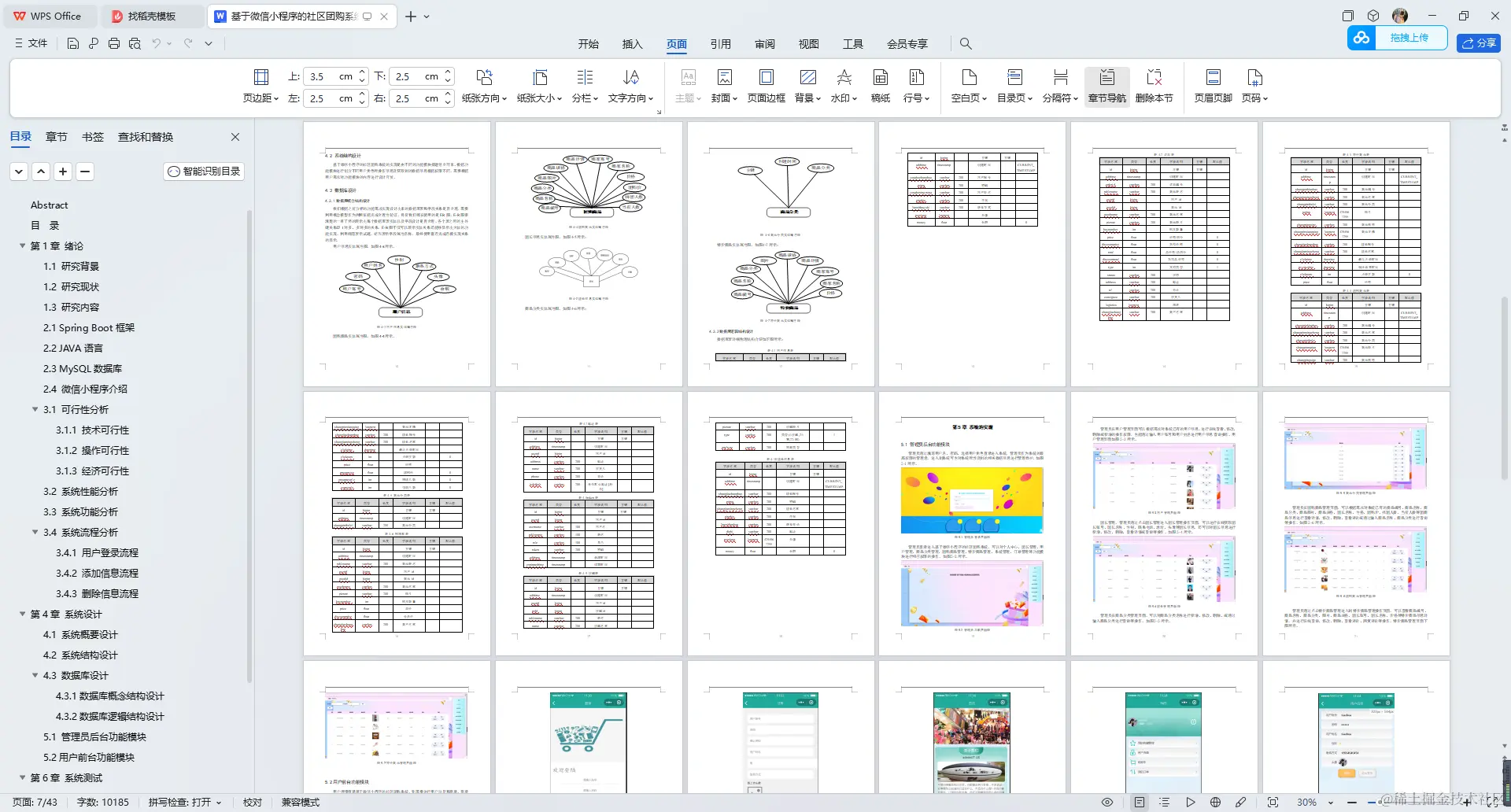
Task: Collapse the 3.1 可行性分析 outline node
Action: 35,410
